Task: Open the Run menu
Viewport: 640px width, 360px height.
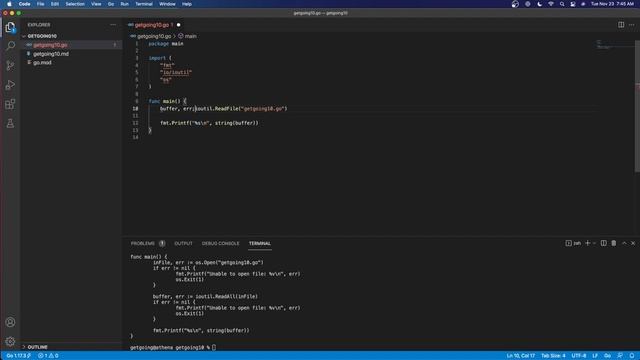Action: [124, 4]
